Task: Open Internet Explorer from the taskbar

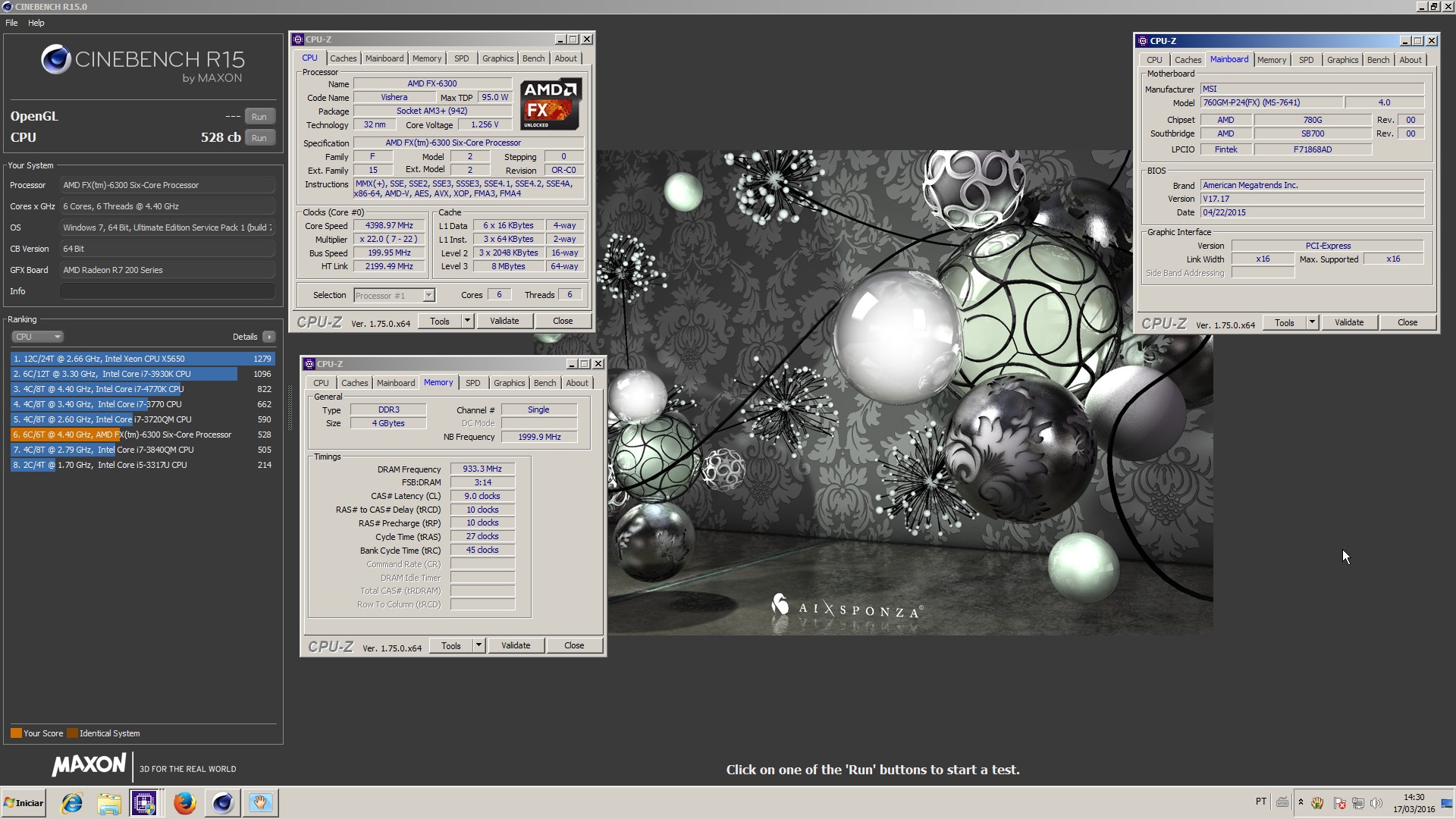Action: click(x=72, y=803)
